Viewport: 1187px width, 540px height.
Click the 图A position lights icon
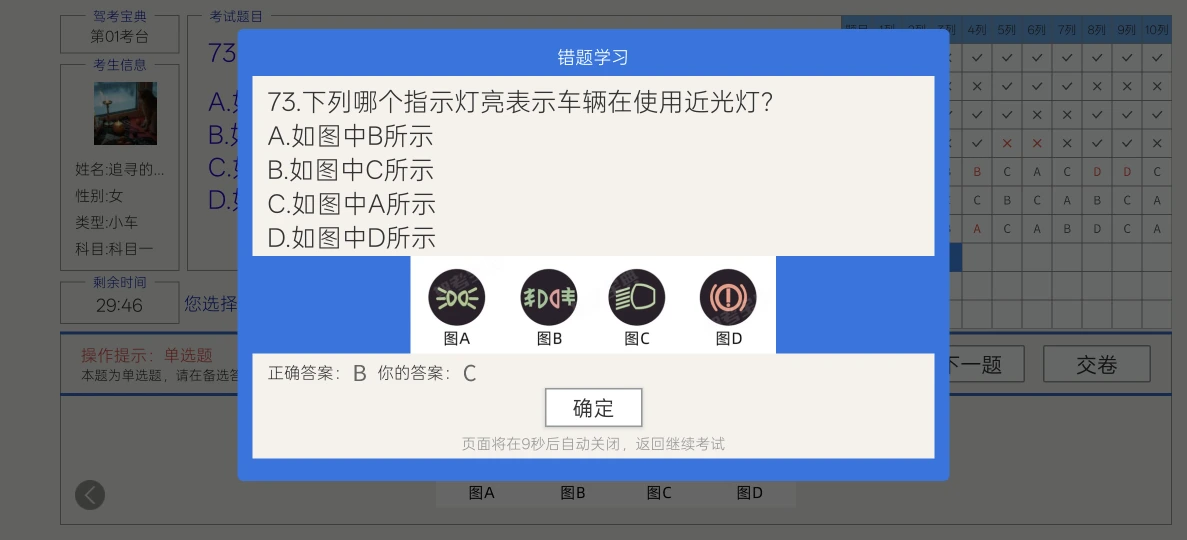[456, 298]
